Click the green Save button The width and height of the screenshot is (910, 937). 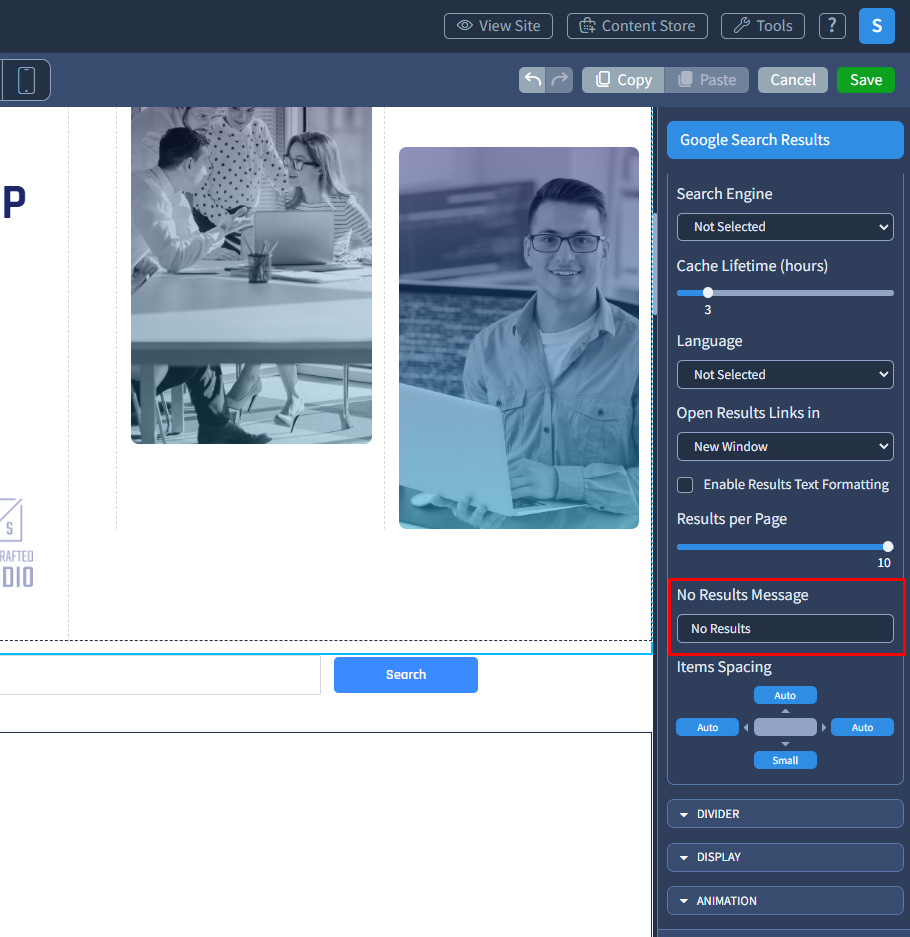click(x=865, y=80)
